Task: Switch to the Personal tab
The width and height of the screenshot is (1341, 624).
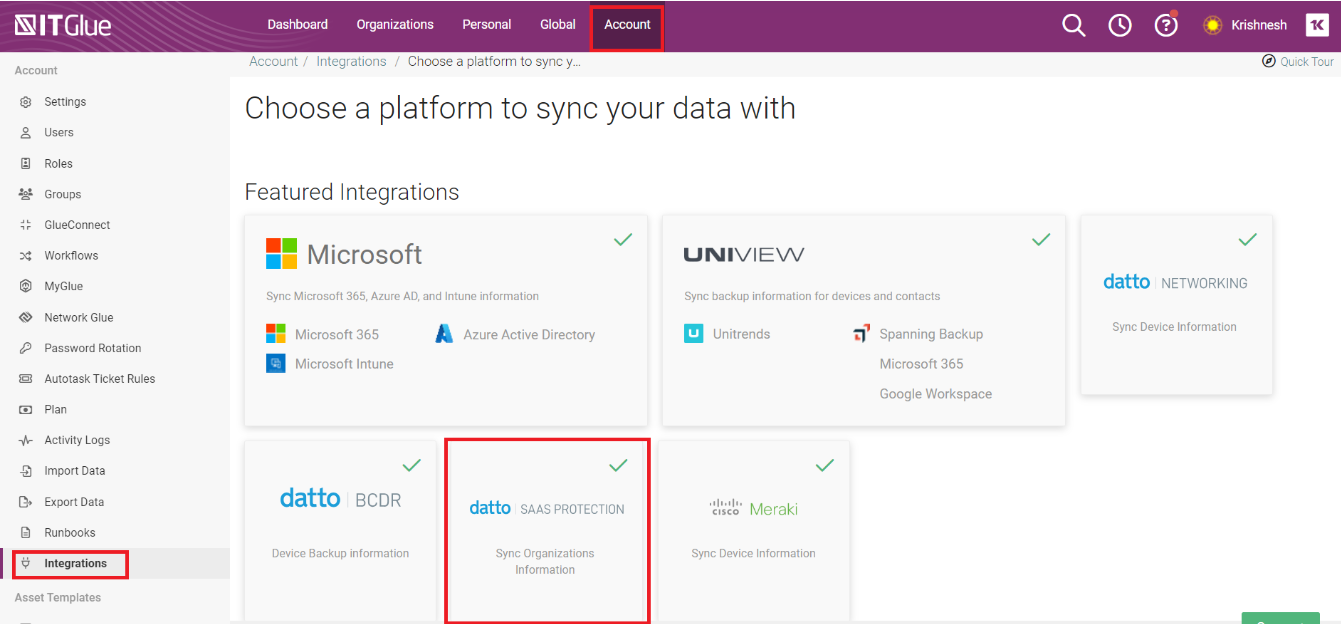Action: pos(487,25)
